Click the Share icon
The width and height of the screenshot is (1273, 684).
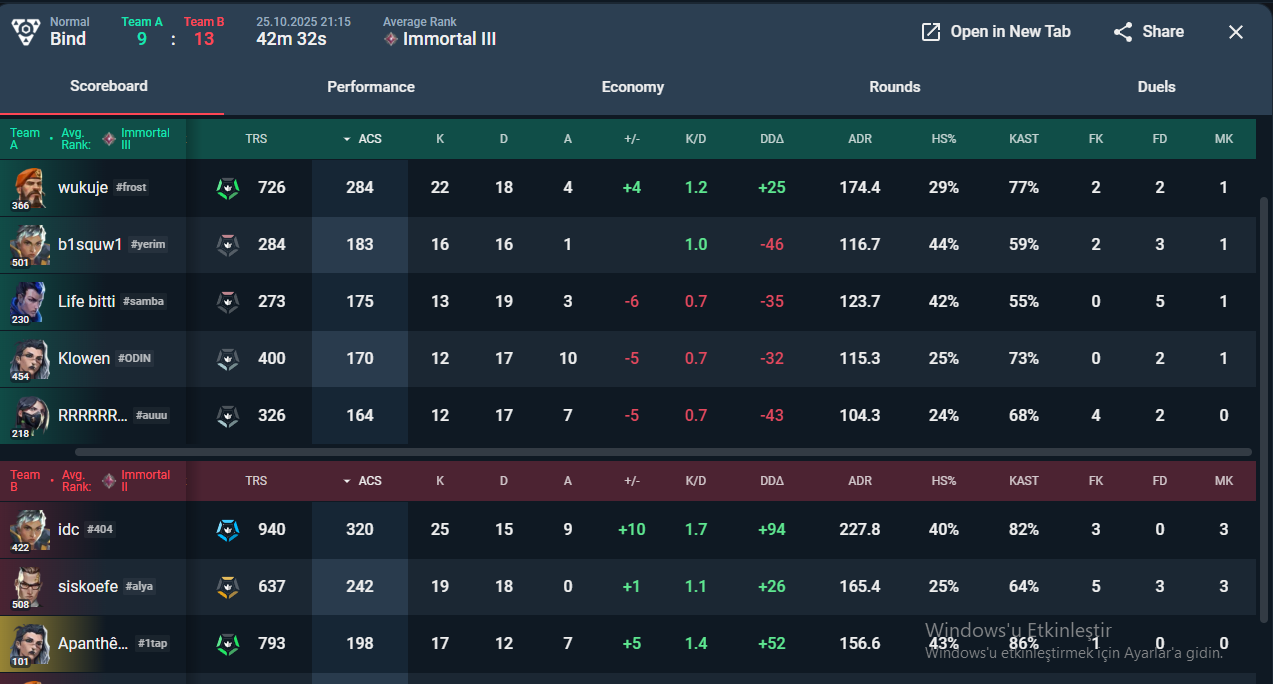[1123, 32]
